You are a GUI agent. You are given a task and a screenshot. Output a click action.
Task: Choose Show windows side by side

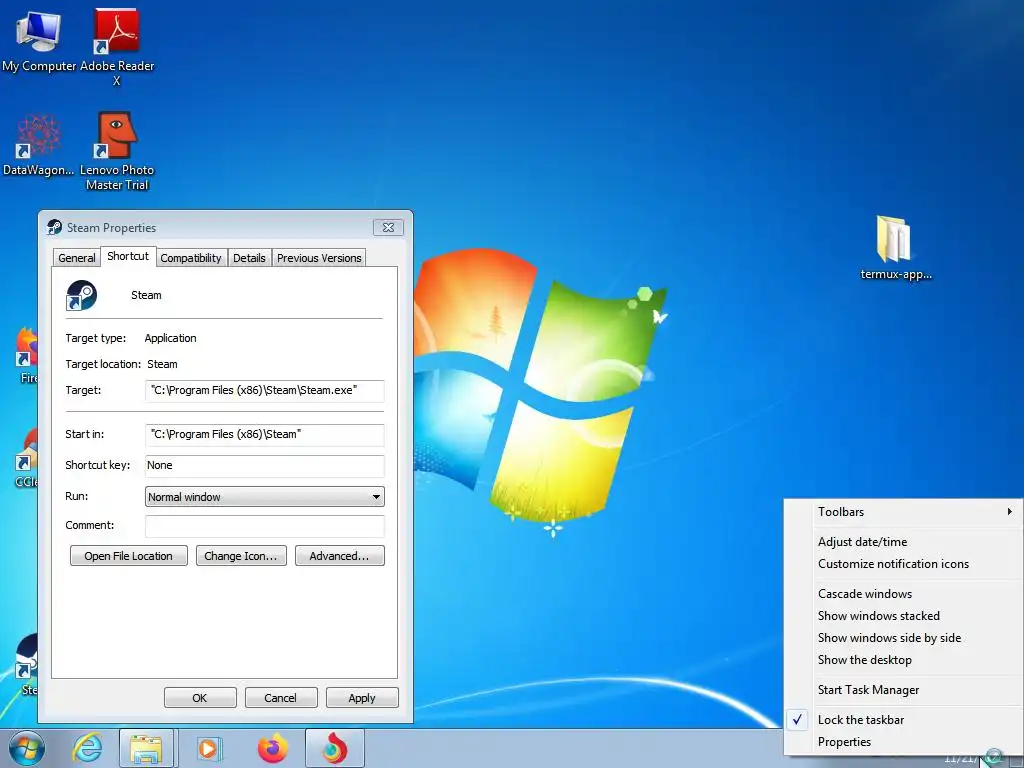point(903,638)
